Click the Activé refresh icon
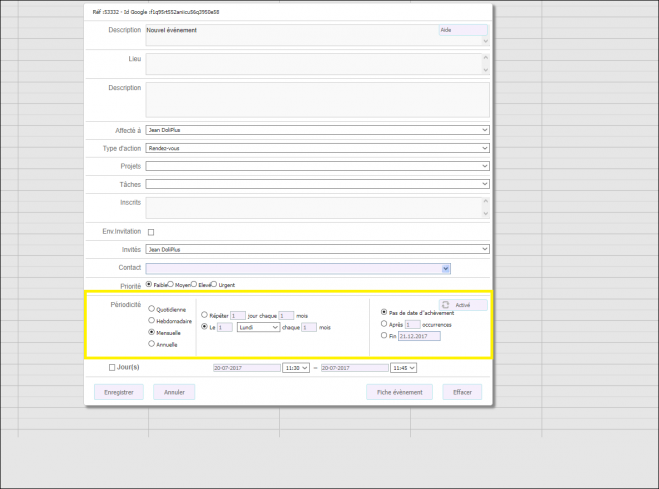659x489 pixels. (445, 305)
